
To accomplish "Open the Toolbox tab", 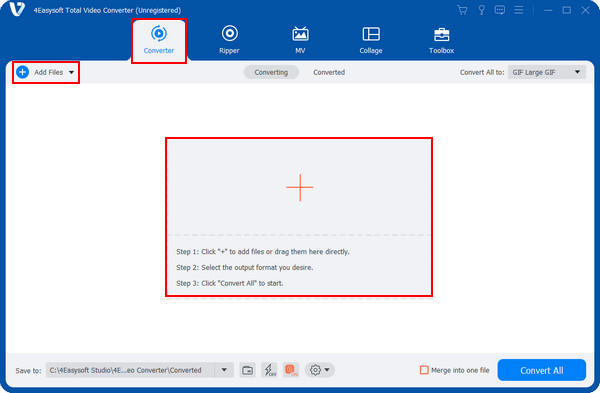I will click(x=441, y=40).
